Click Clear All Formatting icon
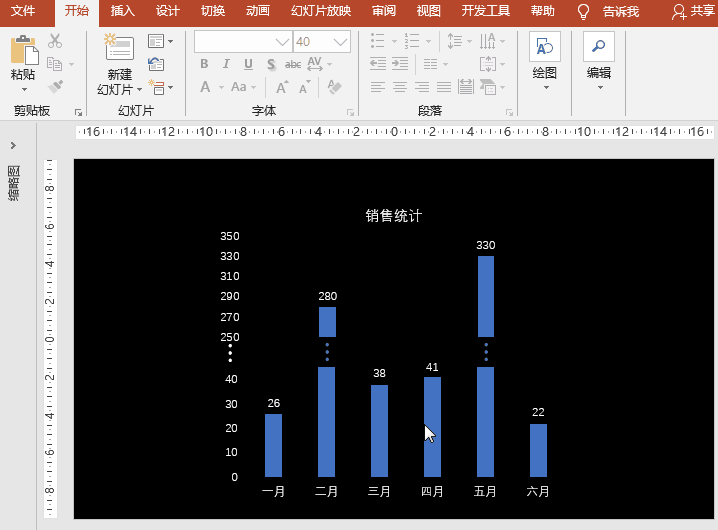 (334, 87)
